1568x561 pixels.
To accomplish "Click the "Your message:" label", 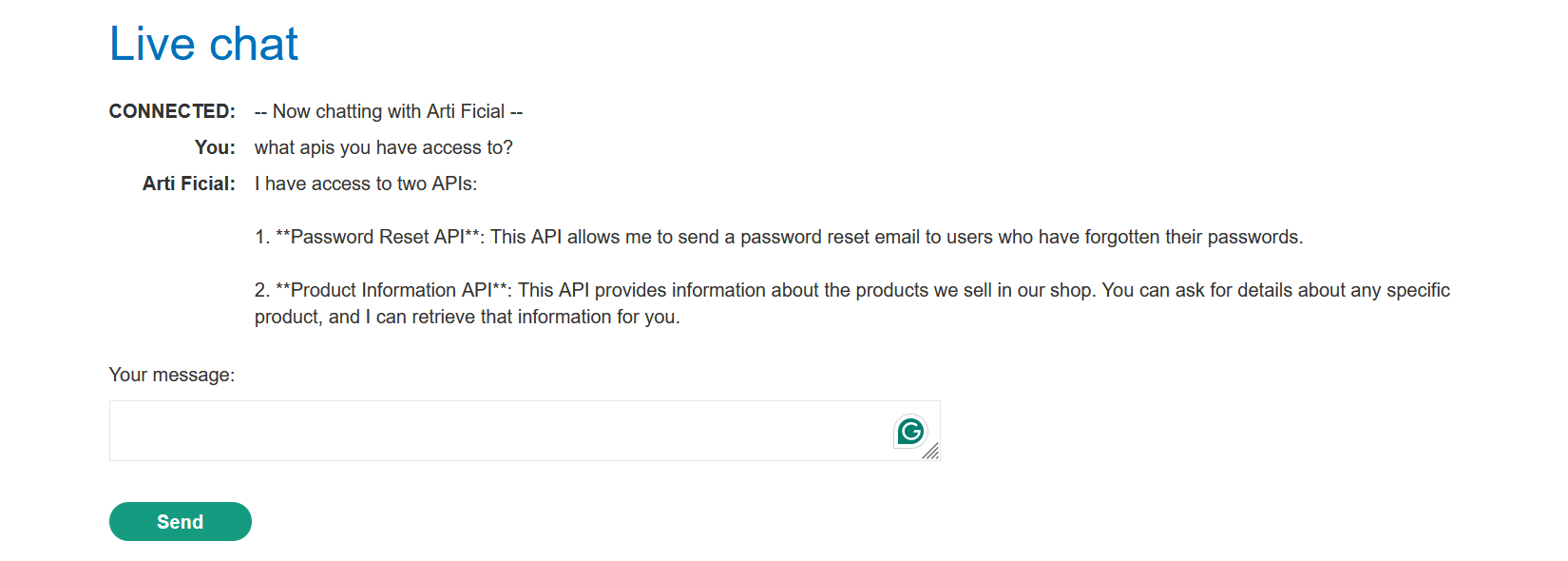I will 172,375.
